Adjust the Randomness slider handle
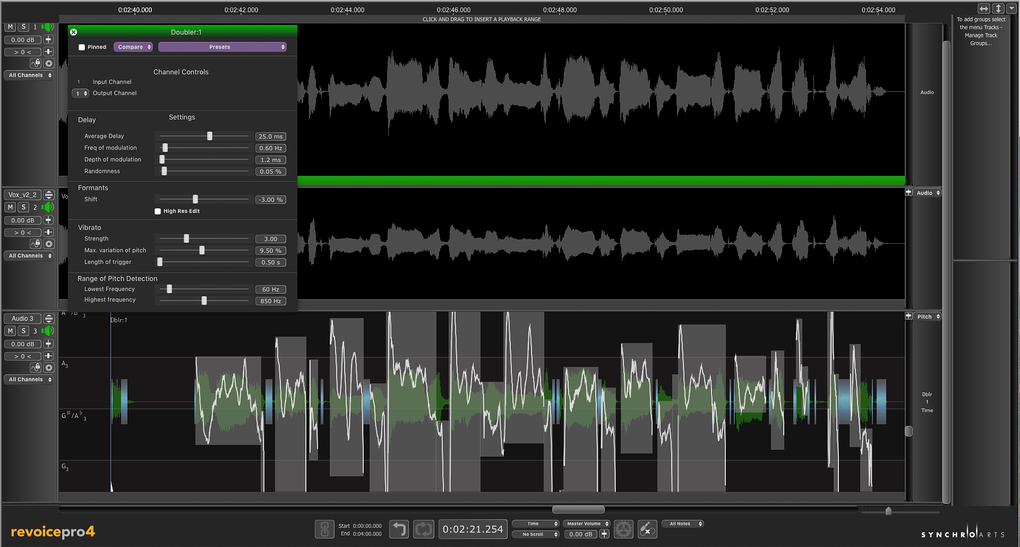Screen dimensions: 1020x547 (x=164, y=171)
